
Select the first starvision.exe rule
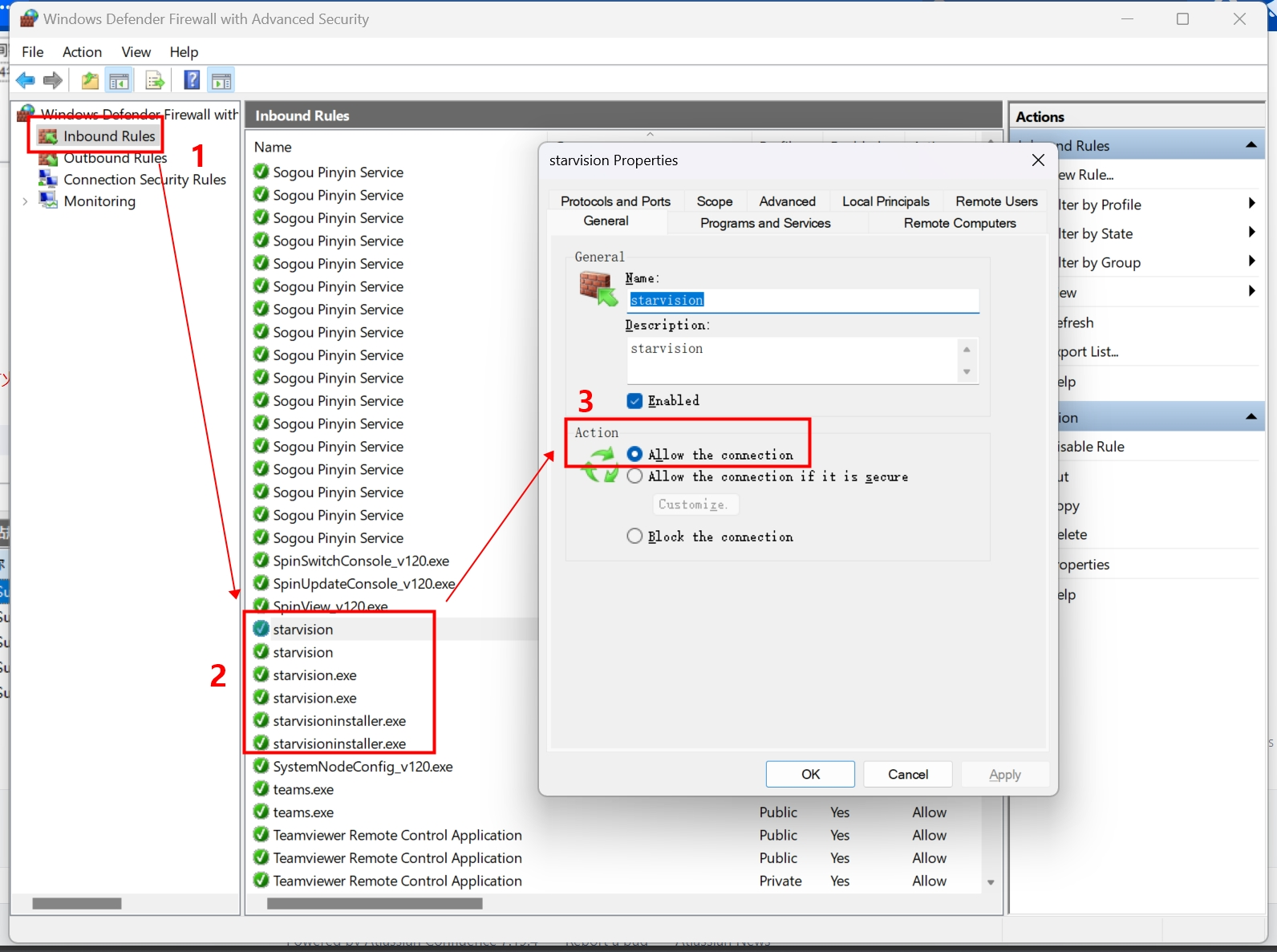click(x=314, y=675)
